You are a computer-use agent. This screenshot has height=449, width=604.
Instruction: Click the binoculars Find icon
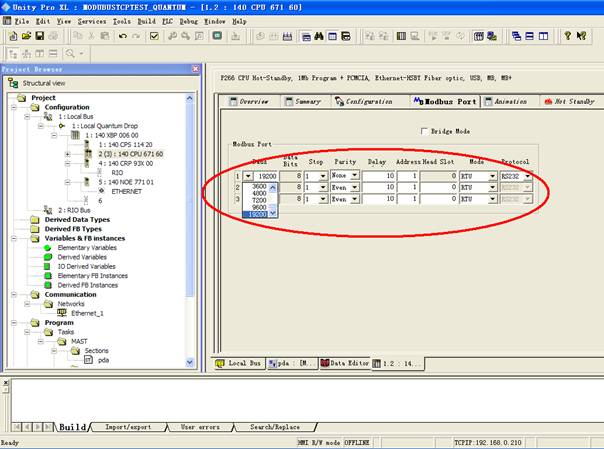point(319,36)
